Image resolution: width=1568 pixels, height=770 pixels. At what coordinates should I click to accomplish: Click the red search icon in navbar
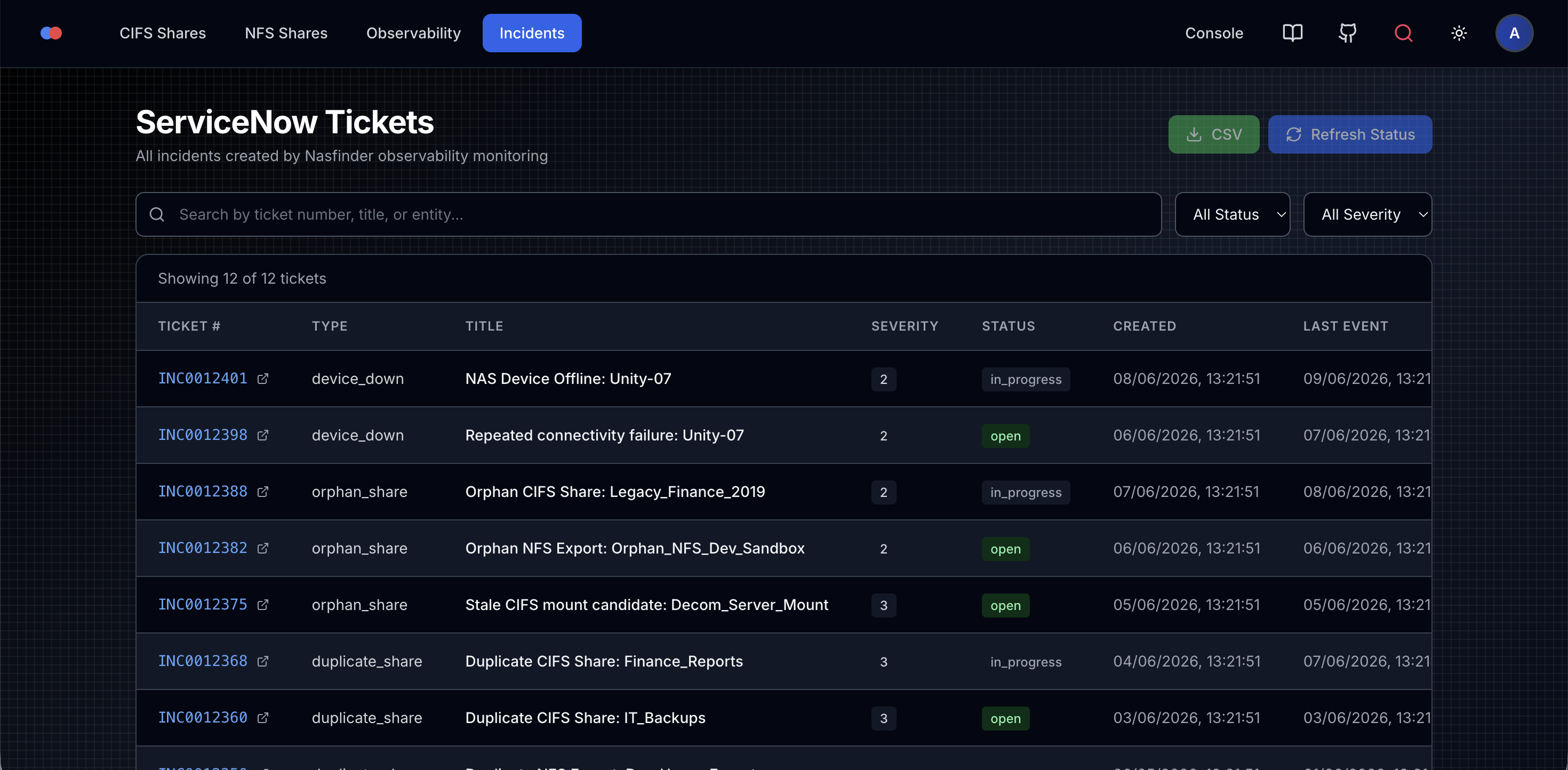(1403, 33)
